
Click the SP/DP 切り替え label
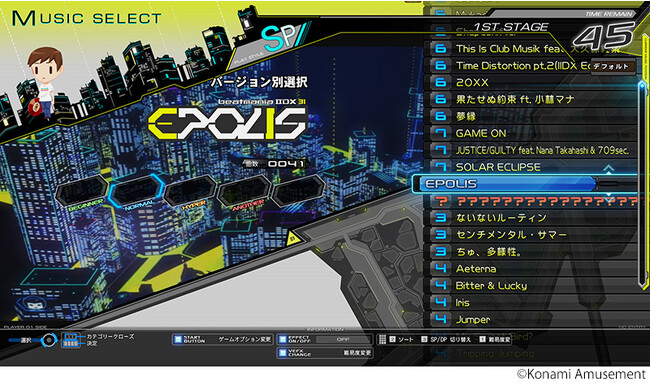click(451, 340)
